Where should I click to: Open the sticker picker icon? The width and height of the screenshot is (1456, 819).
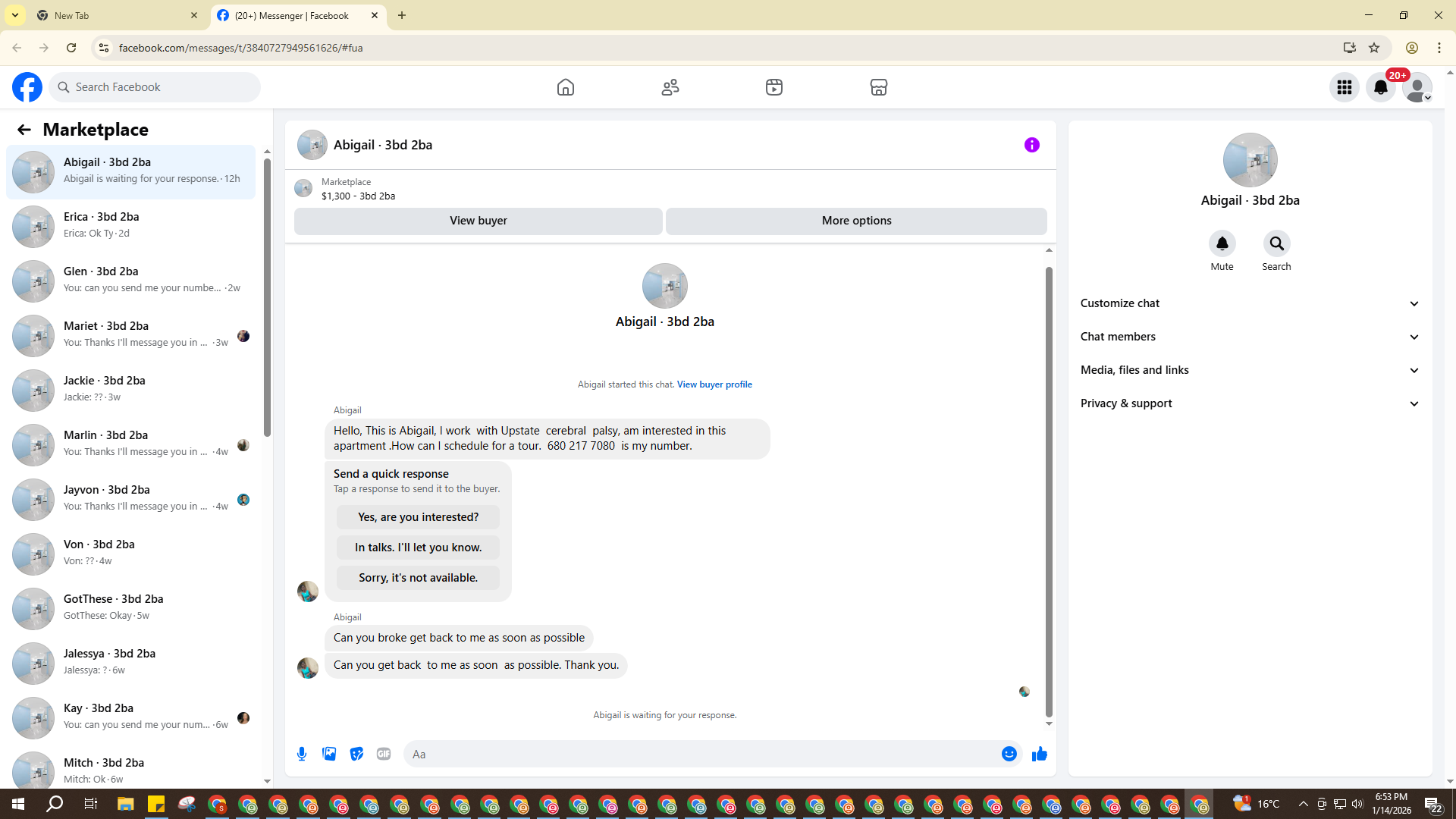pyautogui.click(x=356, y=754)
